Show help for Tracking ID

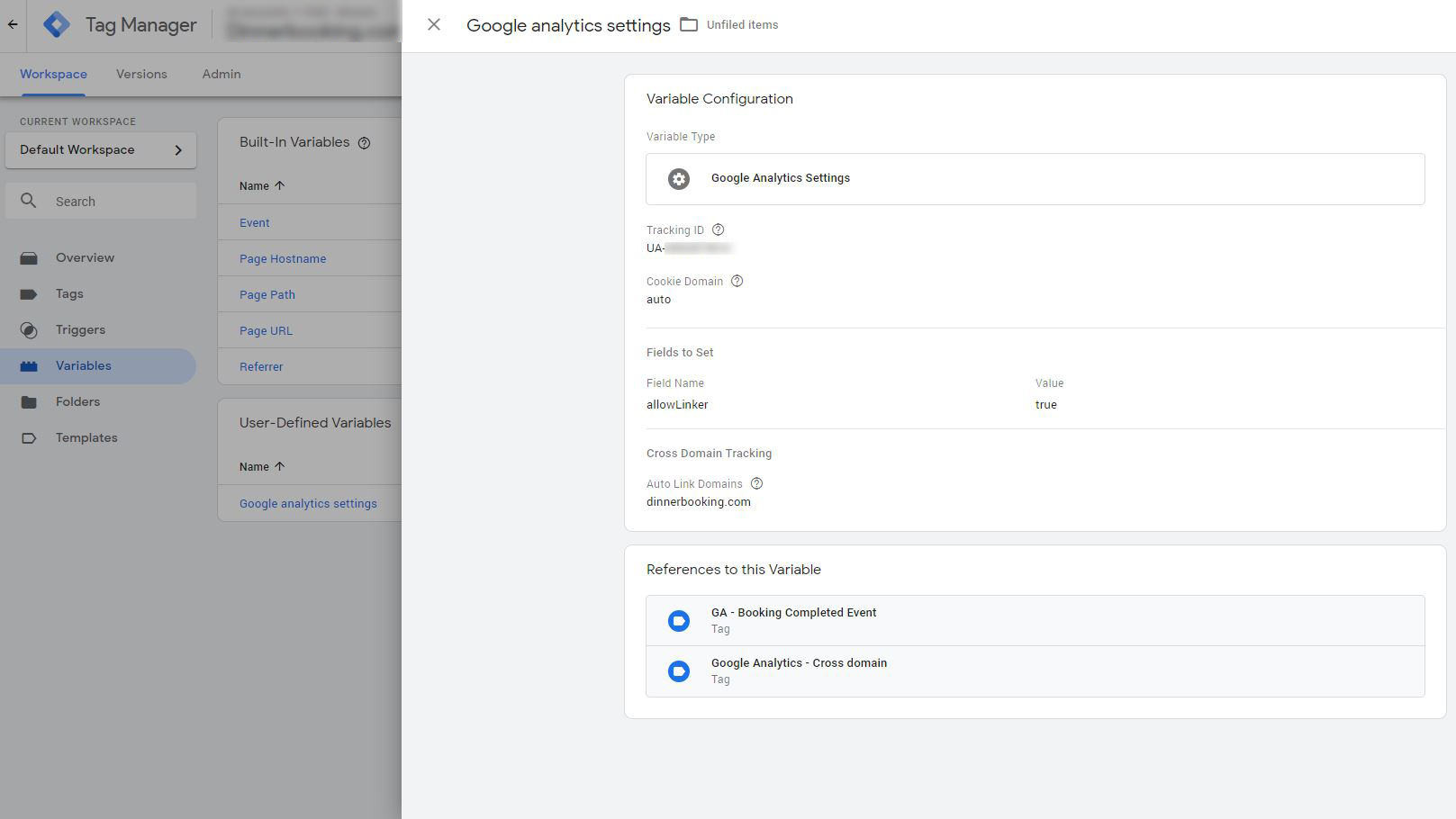718,229
